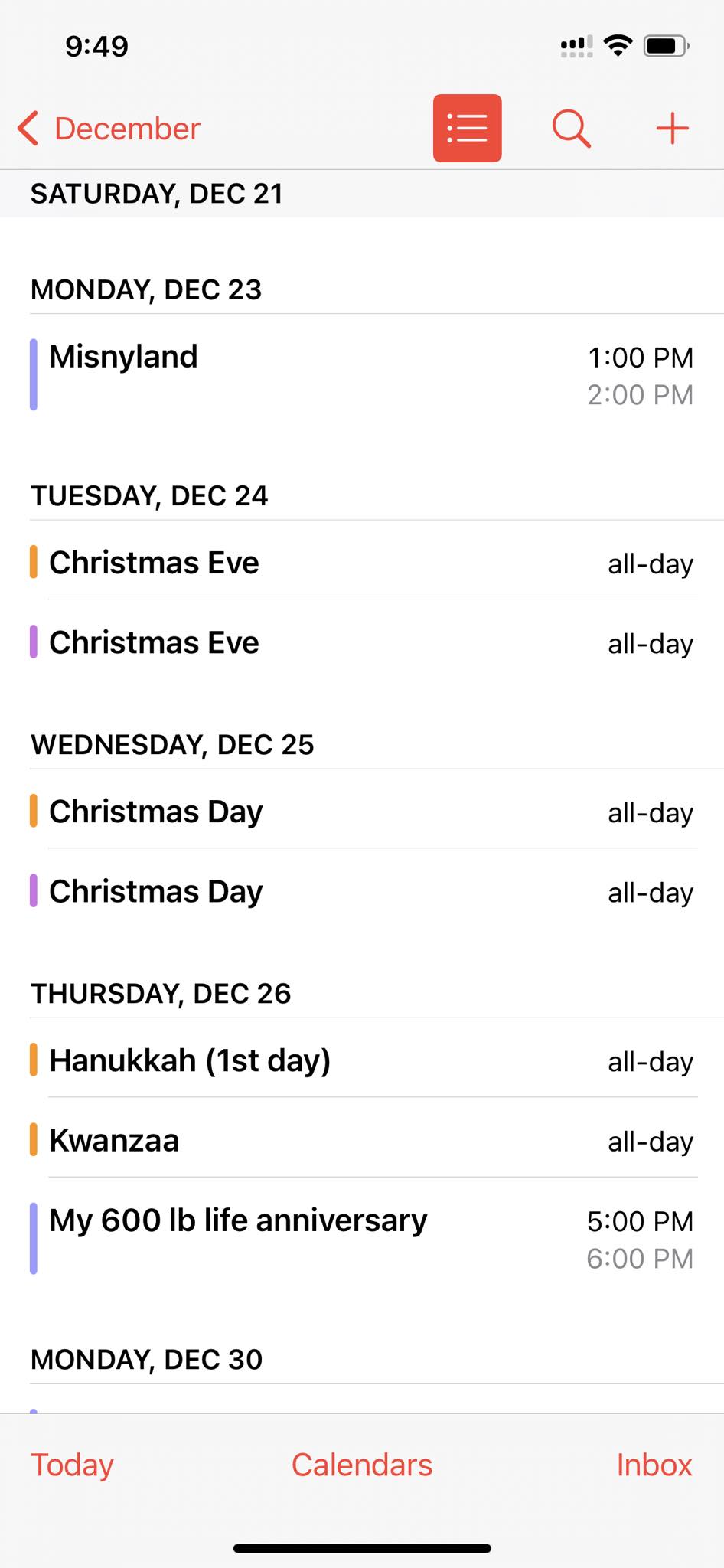Tap the Wi-Fi status icon
The width and height of the screenshot is (724, 1568).
(617, 46)
